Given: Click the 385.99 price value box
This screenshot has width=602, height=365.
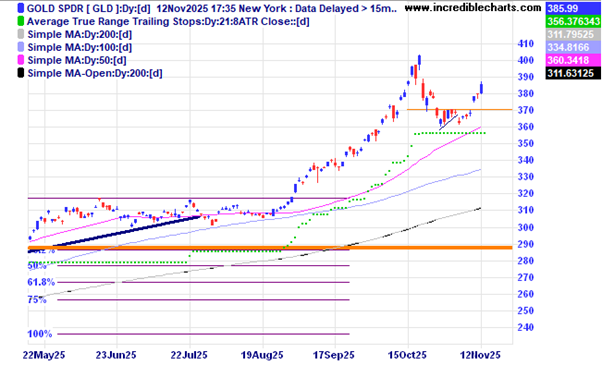Looking at the screenshot, I should coord(573,8).
